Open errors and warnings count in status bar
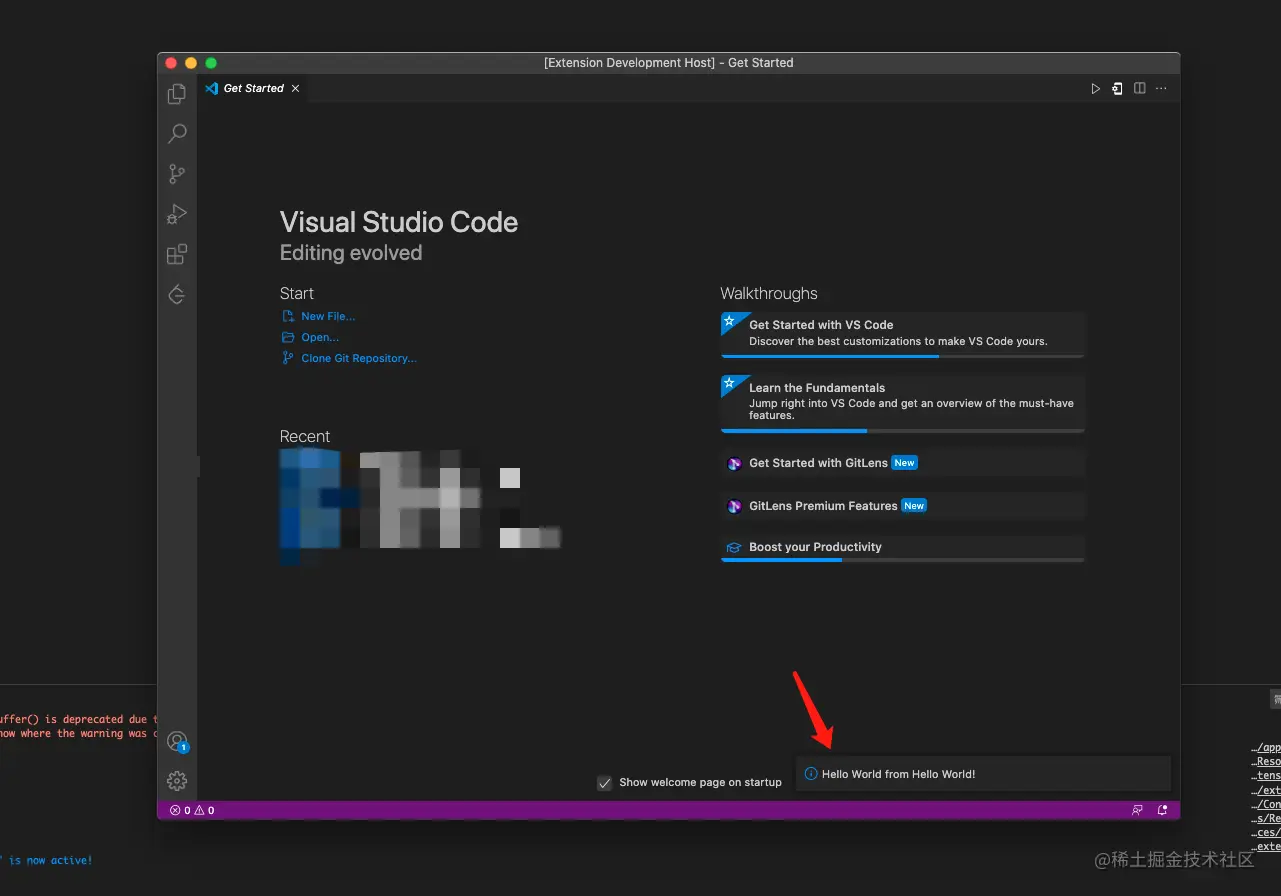This screenshot has width=1281, height=896. 192,810
